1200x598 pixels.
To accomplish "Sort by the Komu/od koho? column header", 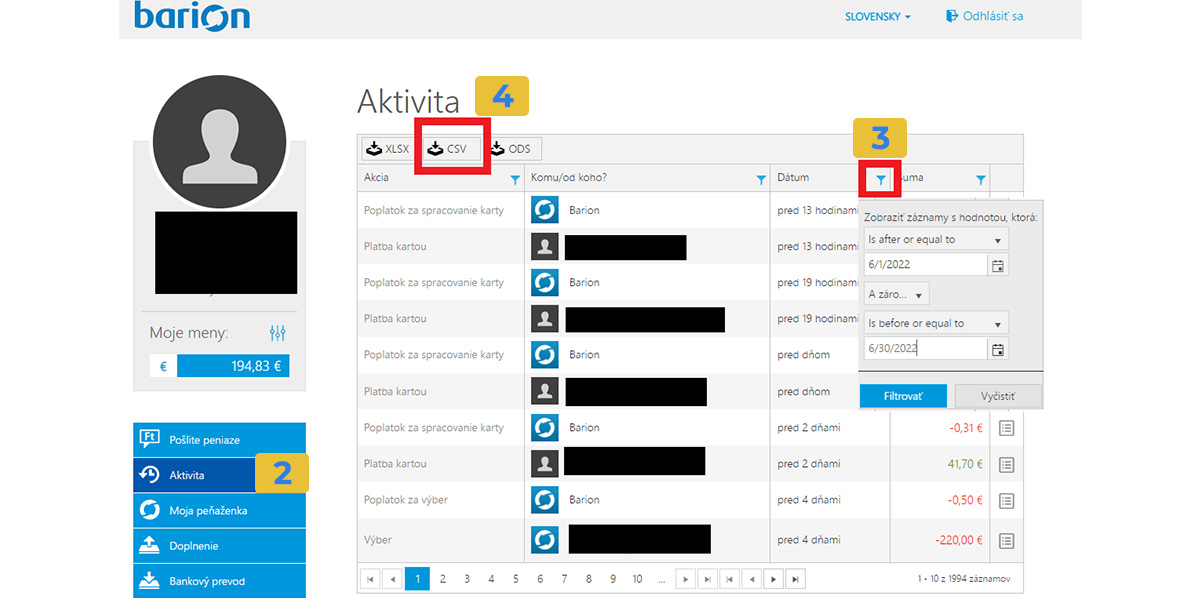I will click(x=569, y=178).
